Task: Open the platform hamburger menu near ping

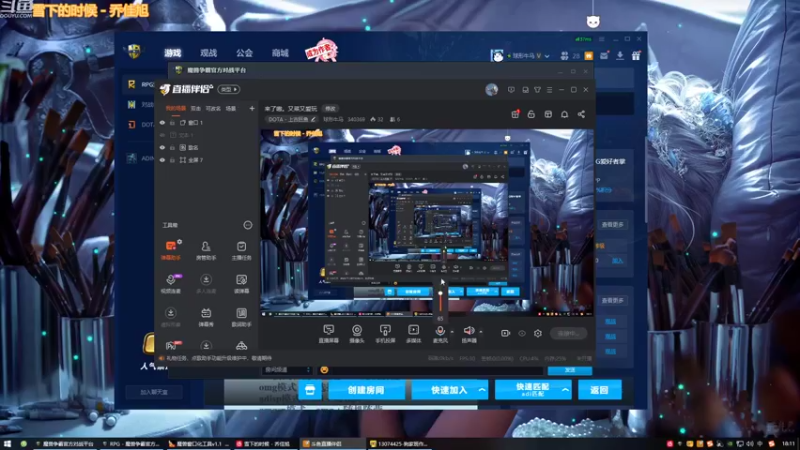Action: click(602, 39)
